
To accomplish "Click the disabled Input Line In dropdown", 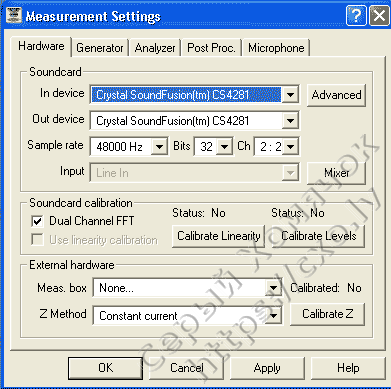I will pyautogui.click(x=195, y=173).
